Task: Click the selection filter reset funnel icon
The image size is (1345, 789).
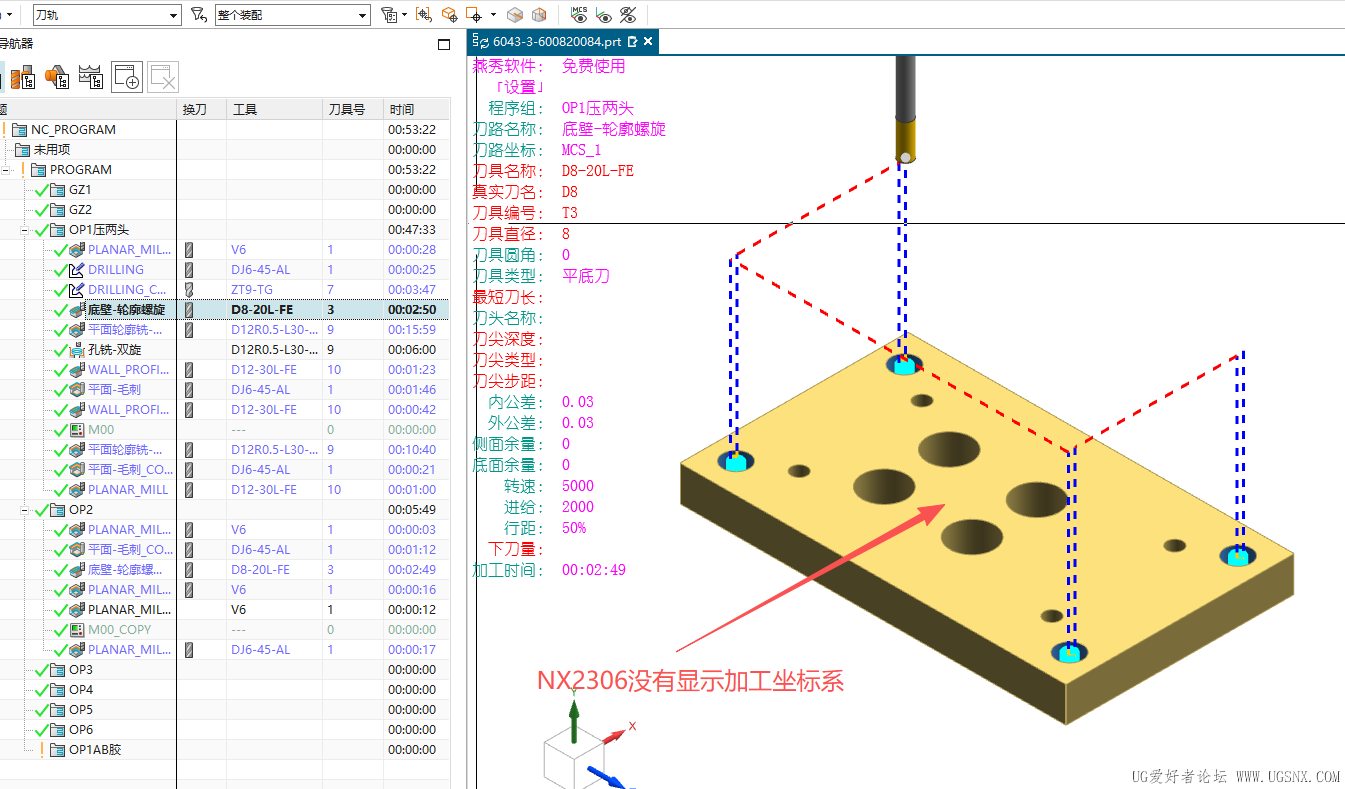Action: (198, 15)
